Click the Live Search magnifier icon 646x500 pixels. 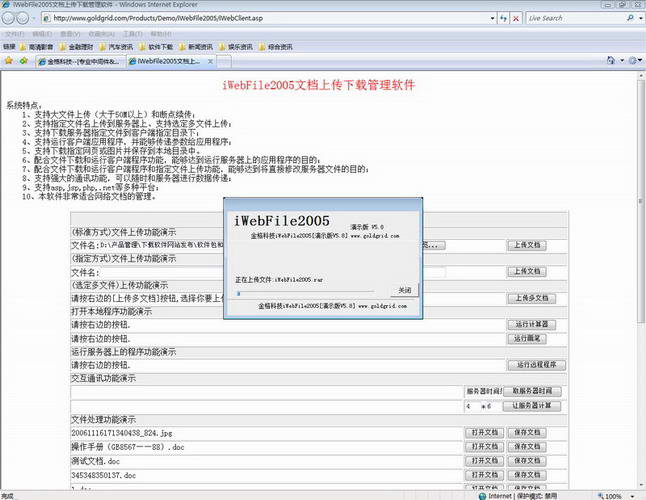coord(630,18)
